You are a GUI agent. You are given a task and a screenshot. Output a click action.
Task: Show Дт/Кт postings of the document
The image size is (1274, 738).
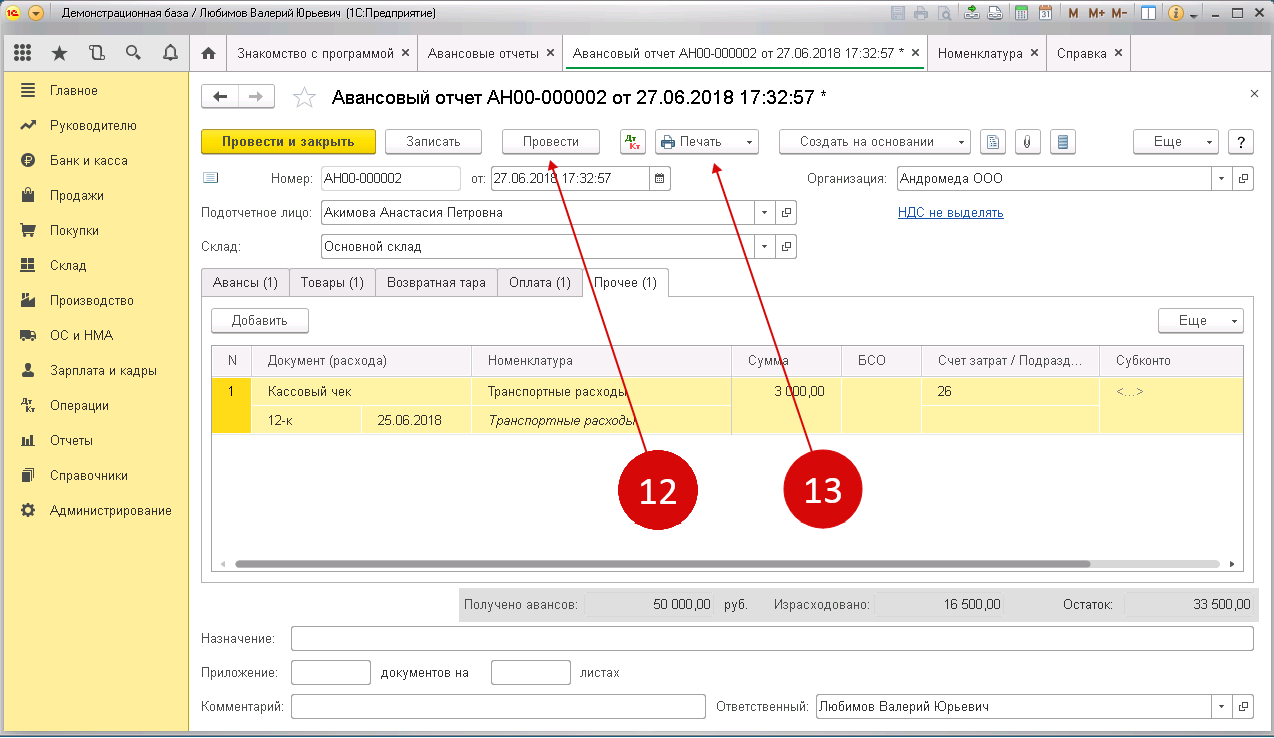633,142
